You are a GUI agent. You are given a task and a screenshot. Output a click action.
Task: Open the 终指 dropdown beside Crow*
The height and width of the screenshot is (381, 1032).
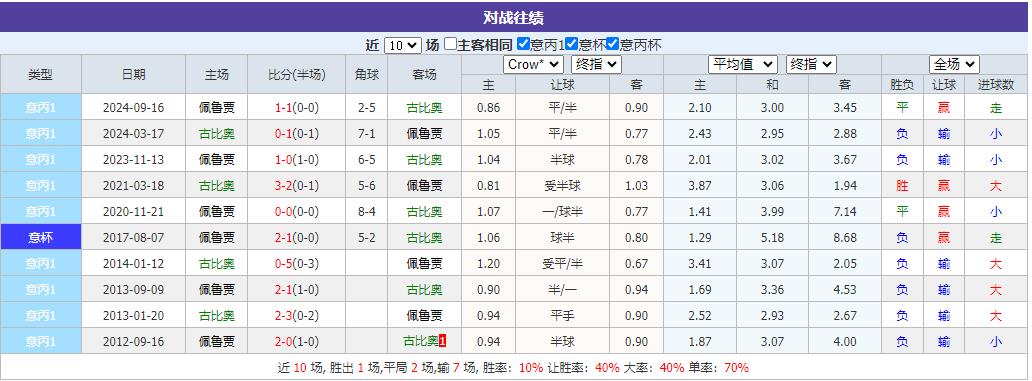click(x=596, y=64)
